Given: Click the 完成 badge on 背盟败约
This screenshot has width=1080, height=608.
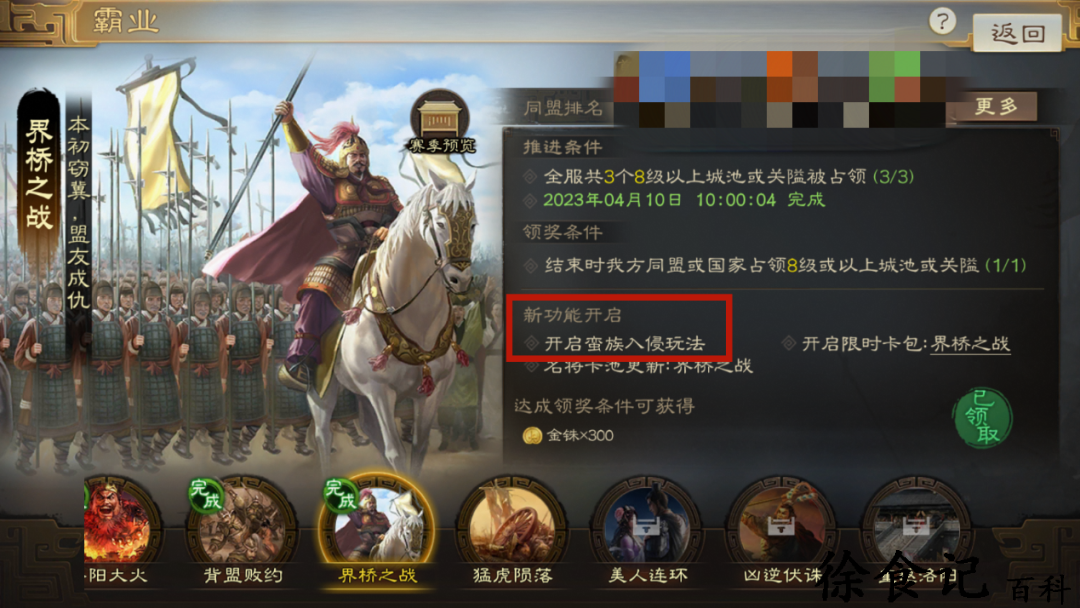Looking at the screenshot, I should pyautogui.click(x=205, y=495).
